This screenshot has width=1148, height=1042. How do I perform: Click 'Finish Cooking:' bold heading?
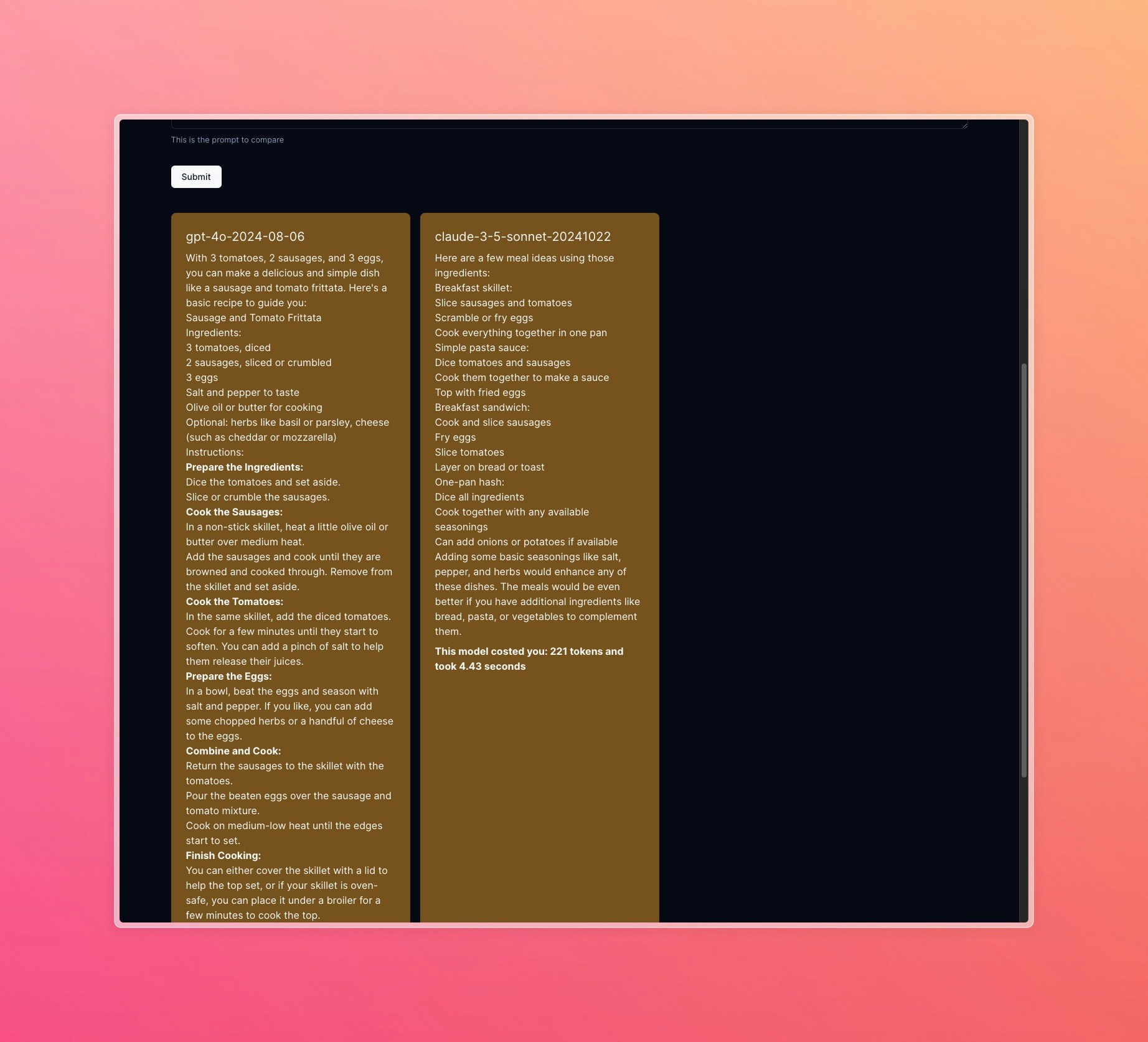pos(223,855)
